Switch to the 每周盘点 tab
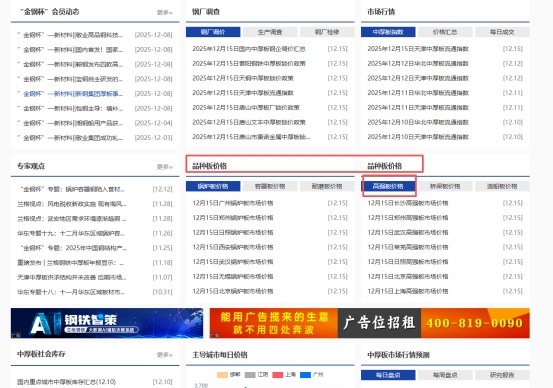The height and width of the screenshot is (388, 553). click(445, 375)
